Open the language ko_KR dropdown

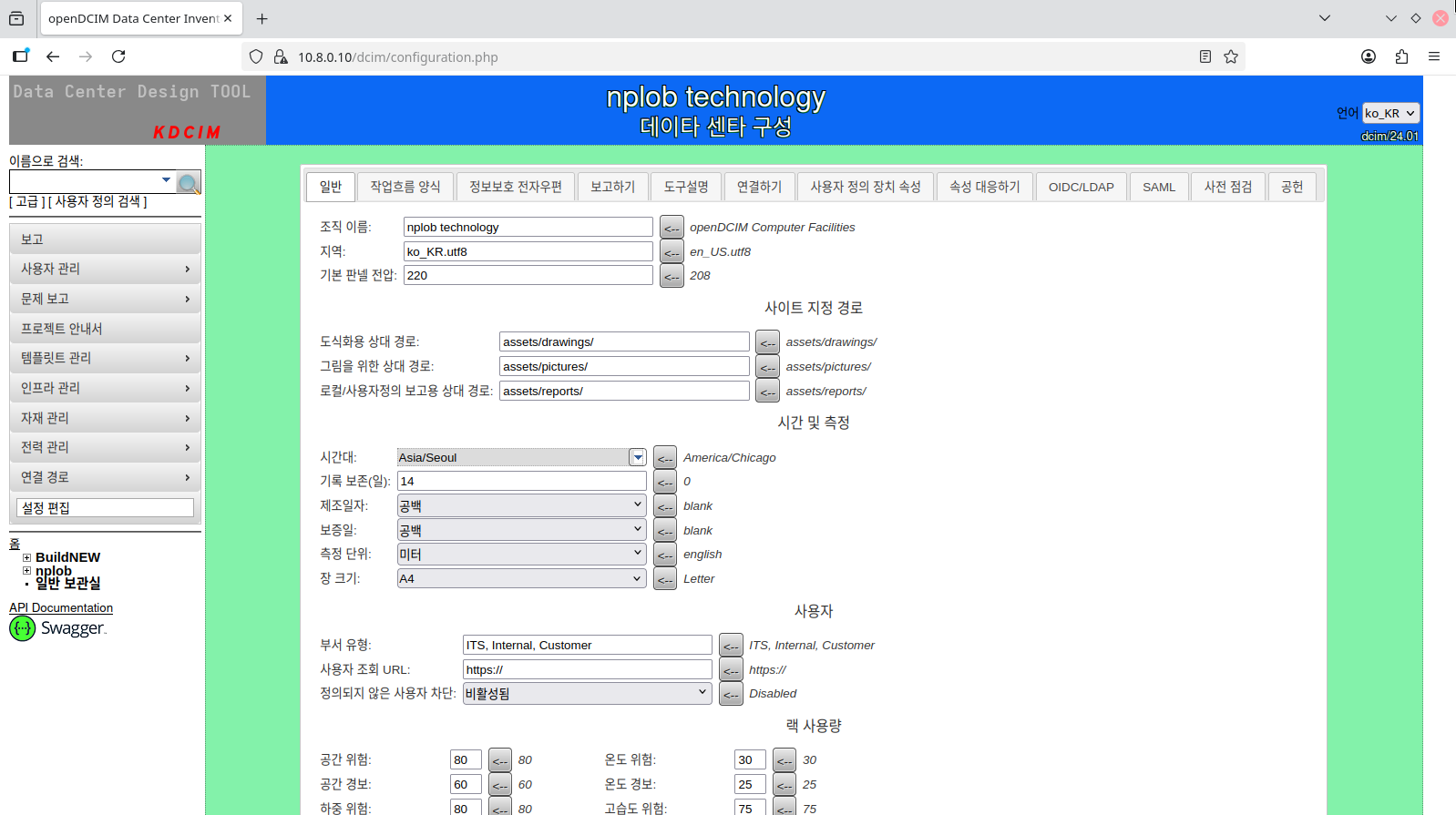1390,113
